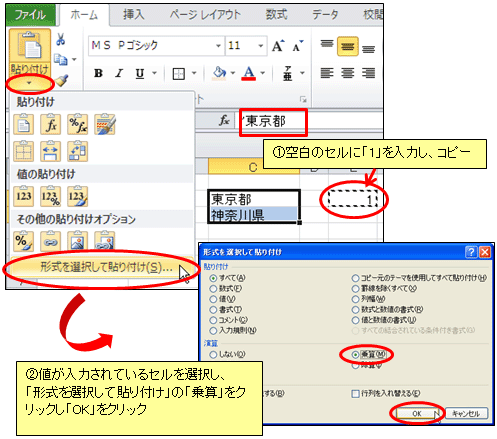This screenshot has height=439, width=497.
Task: Open the paste options dropdown arrow
Action: coord(29,83)
